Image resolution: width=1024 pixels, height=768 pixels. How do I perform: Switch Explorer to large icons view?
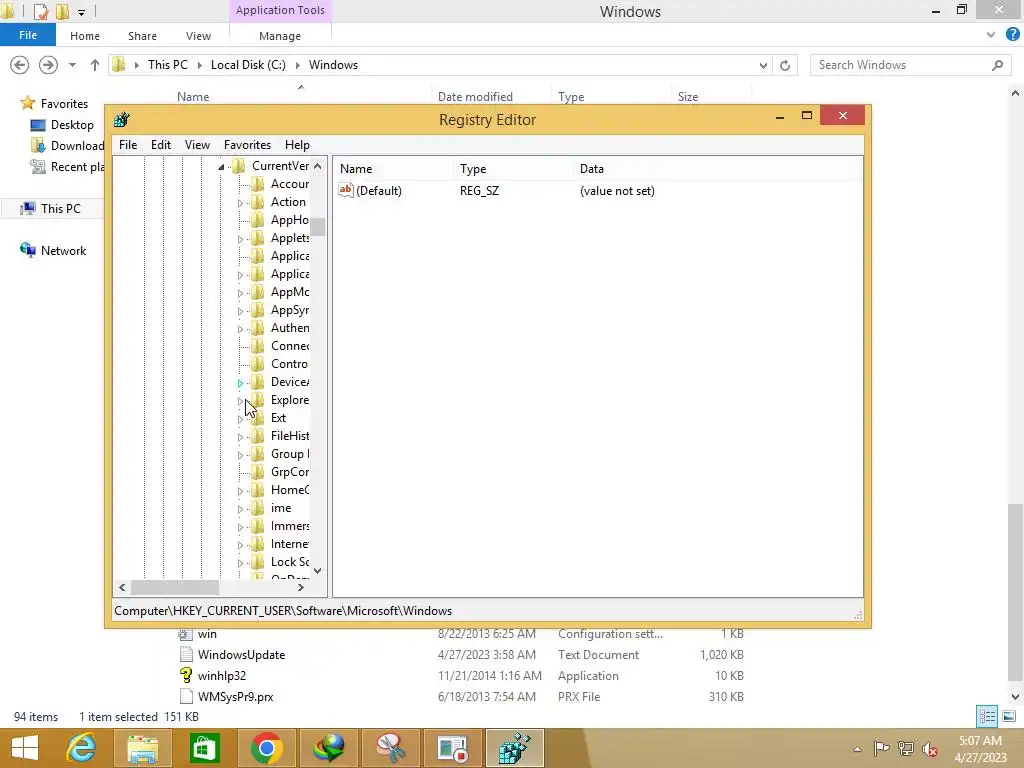(x=1008, y=716)
